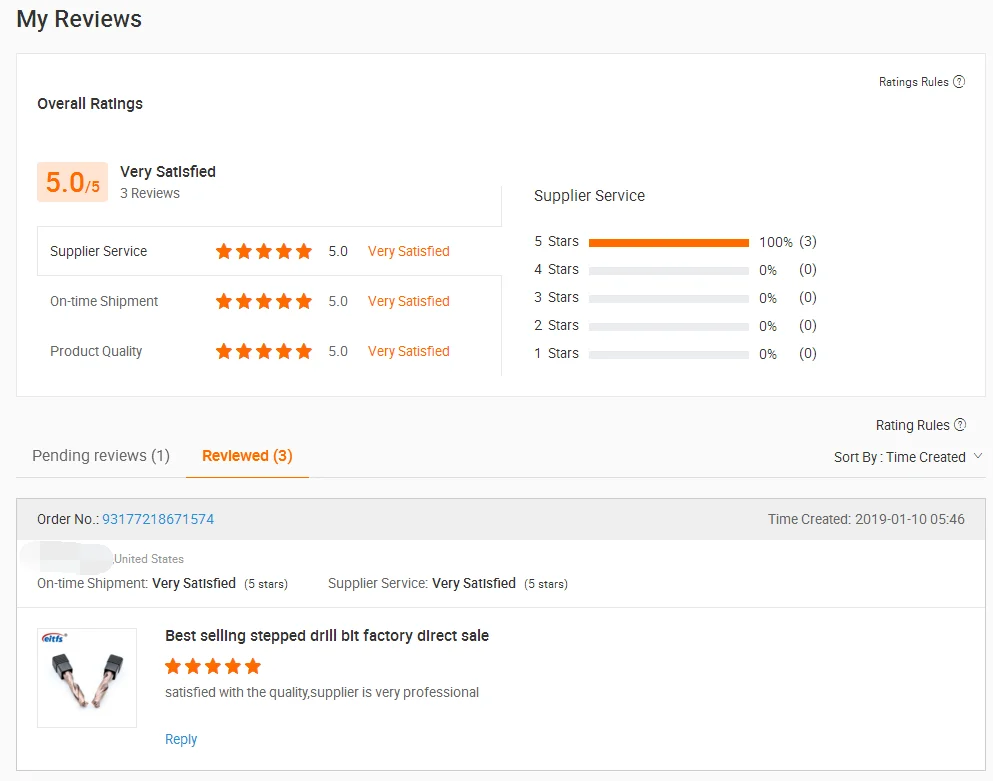
Task: Click the orange 5 Stars progress bar
Action: (668, 242)
